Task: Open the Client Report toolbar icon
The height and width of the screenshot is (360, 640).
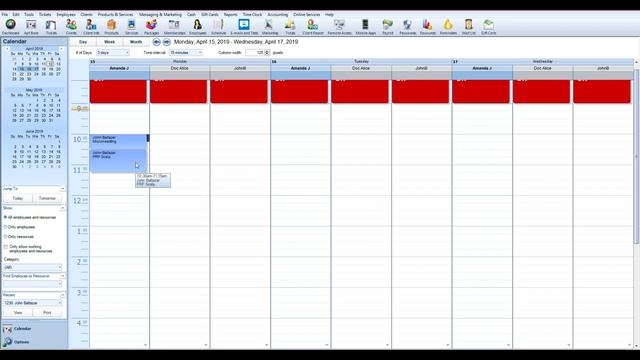Action: pyautogui.click(x=313, y=27)
